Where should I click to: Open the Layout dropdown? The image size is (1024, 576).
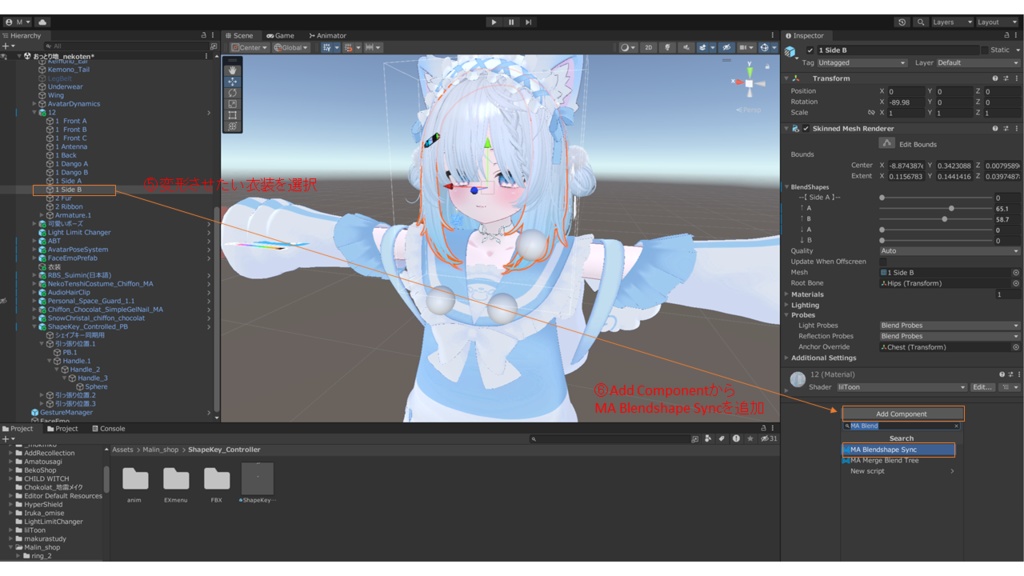997,22
